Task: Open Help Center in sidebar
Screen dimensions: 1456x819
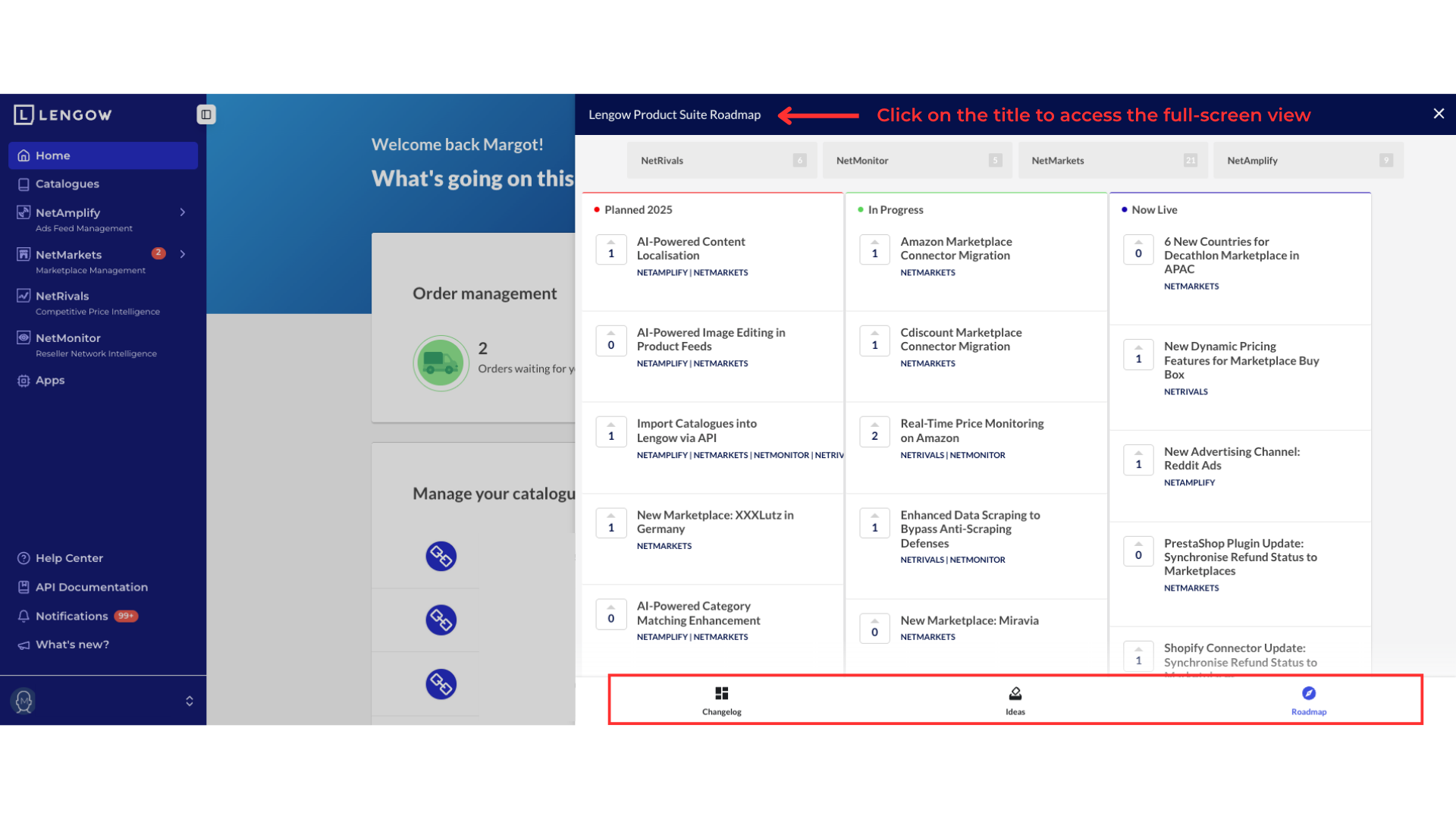Action: click(68, 558)
